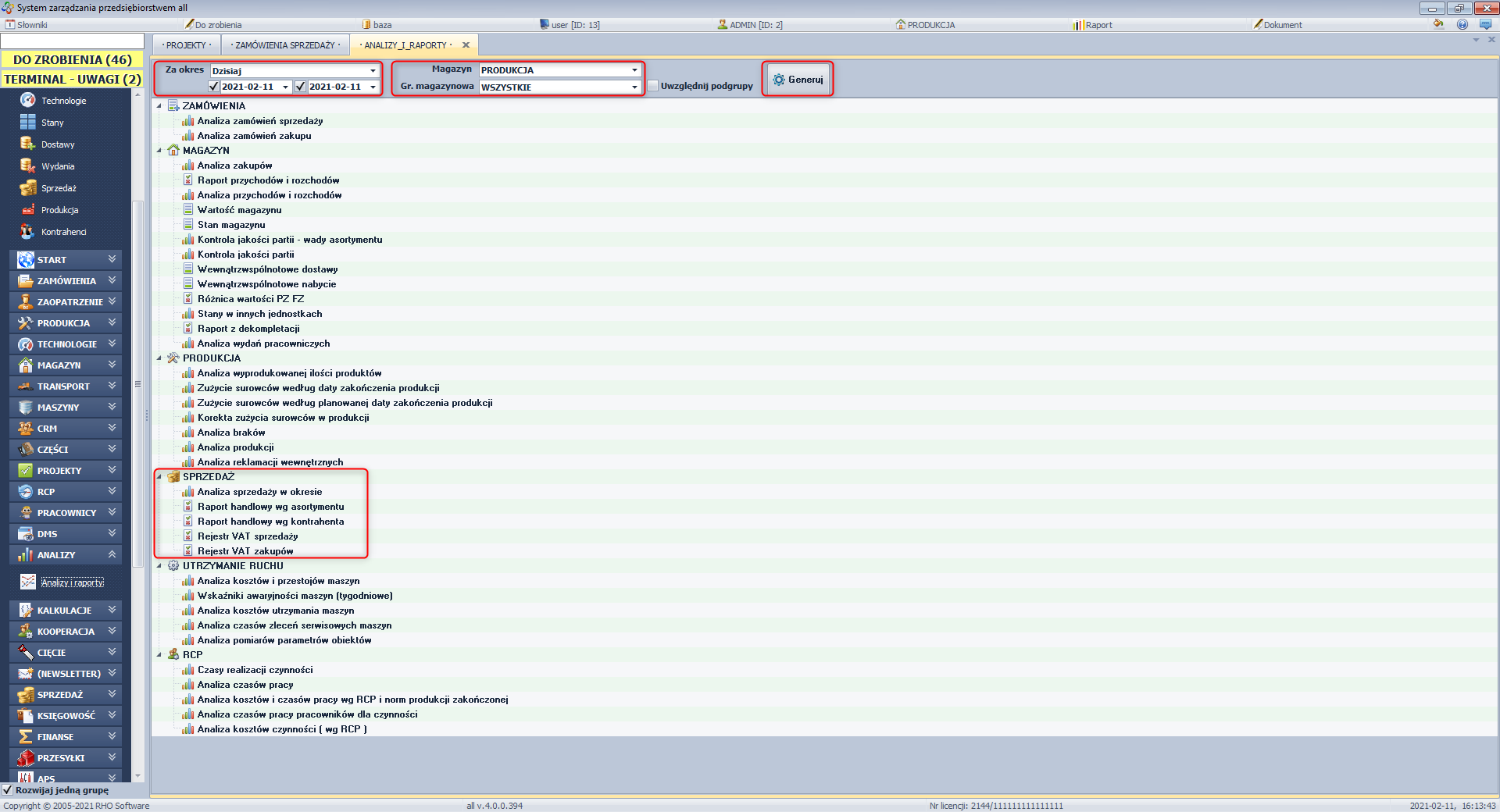Viewport: 1500px width, 812px height.
Task: Expand the Za okres period dropdown
Action: [373, 71]
